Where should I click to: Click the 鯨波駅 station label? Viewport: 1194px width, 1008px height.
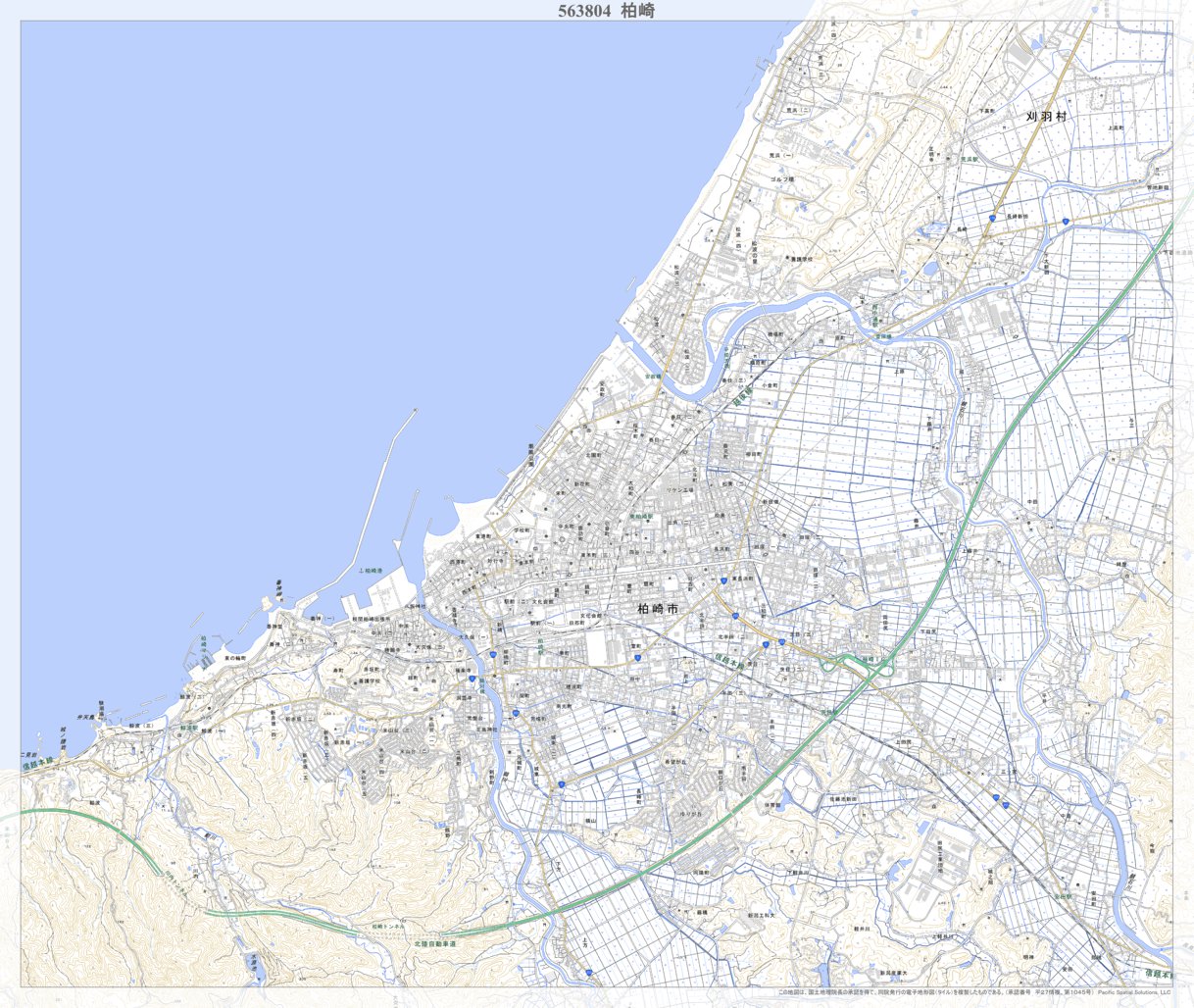[188, 728]
